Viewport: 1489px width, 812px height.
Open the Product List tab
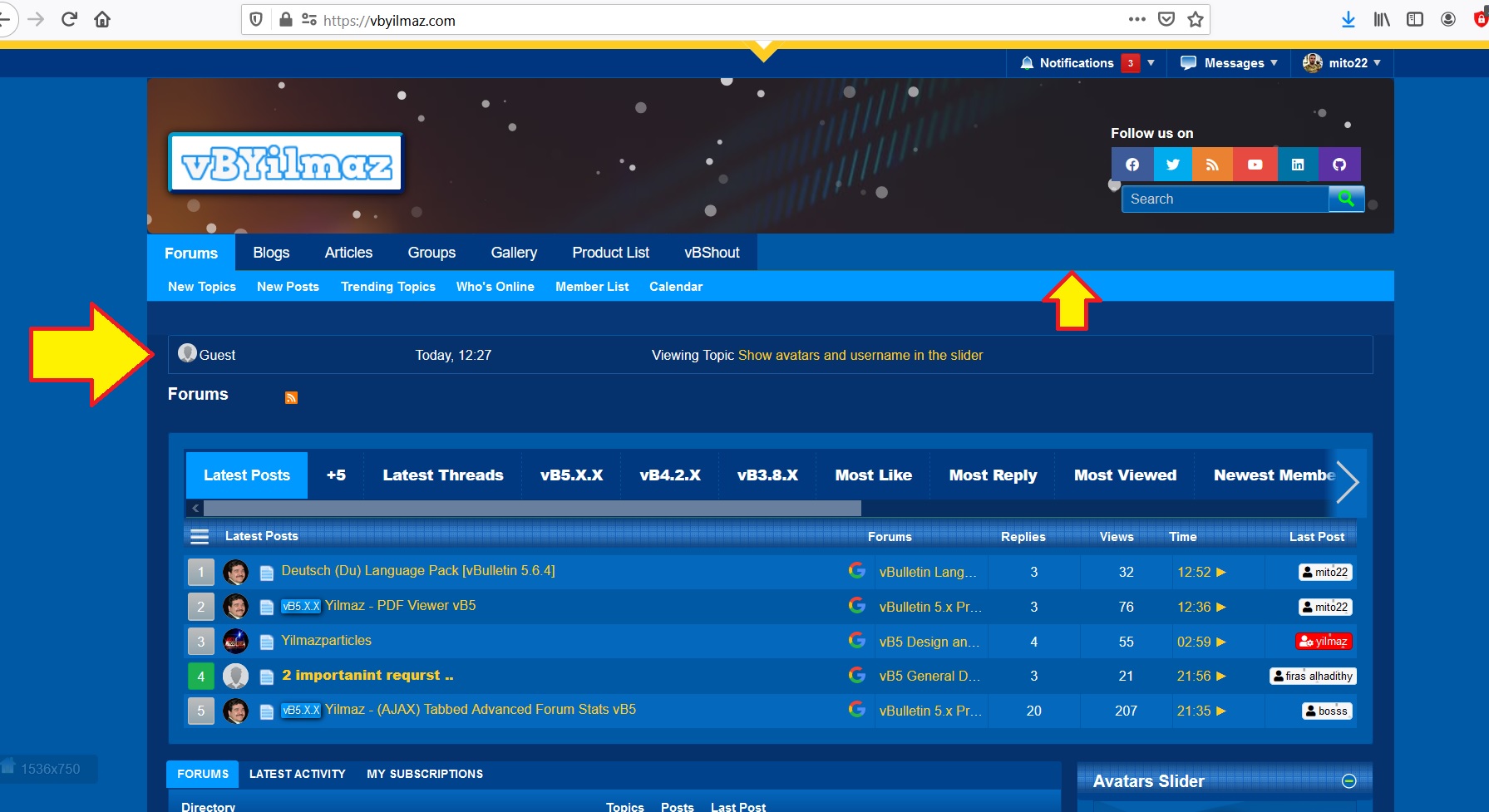611,253
